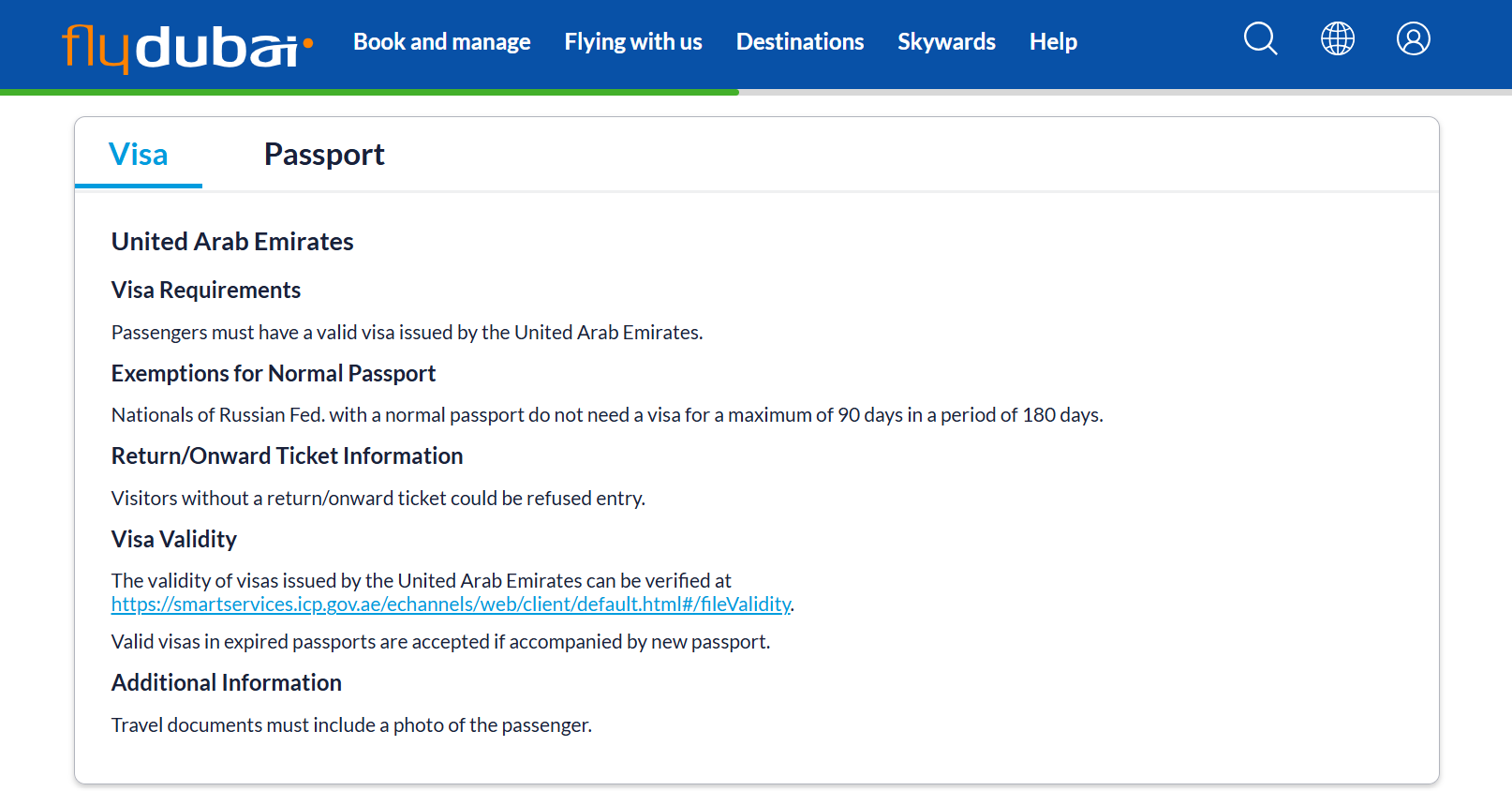Screen dimensions: 1512x791
Task: Click the Russian Fed. visa exemption sentence
Action: click(x=607, y=415)
